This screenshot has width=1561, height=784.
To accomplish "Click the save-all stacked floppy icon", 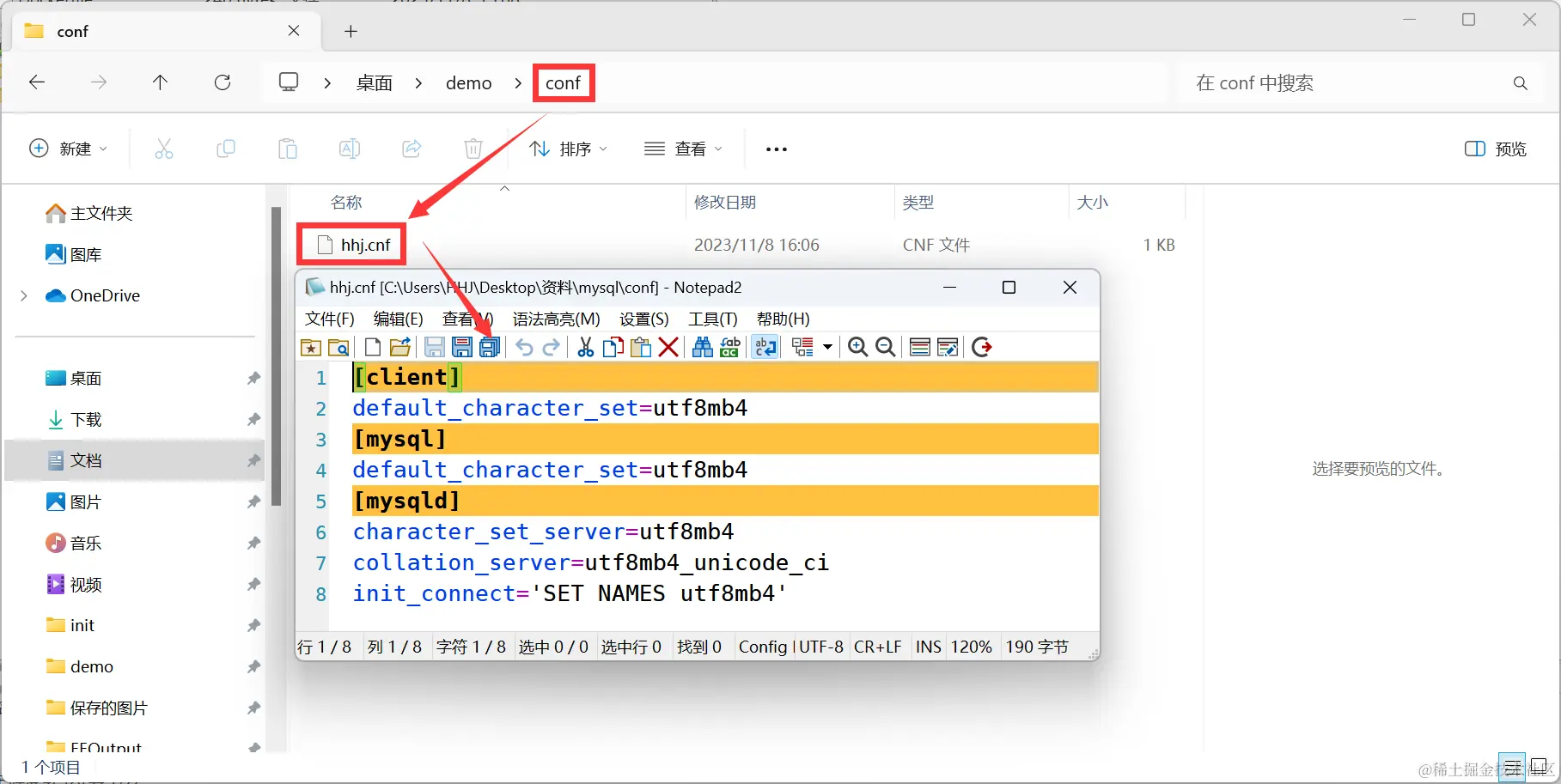I will tap(490, 347).
